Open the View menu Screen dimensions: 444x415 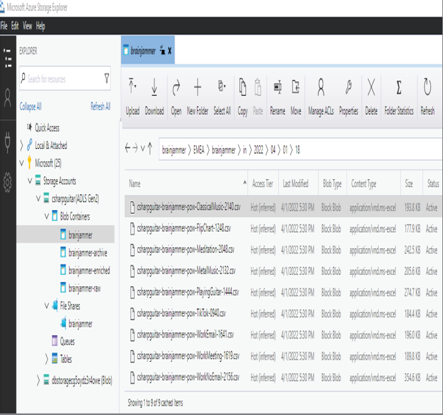[x=27, y=26]
